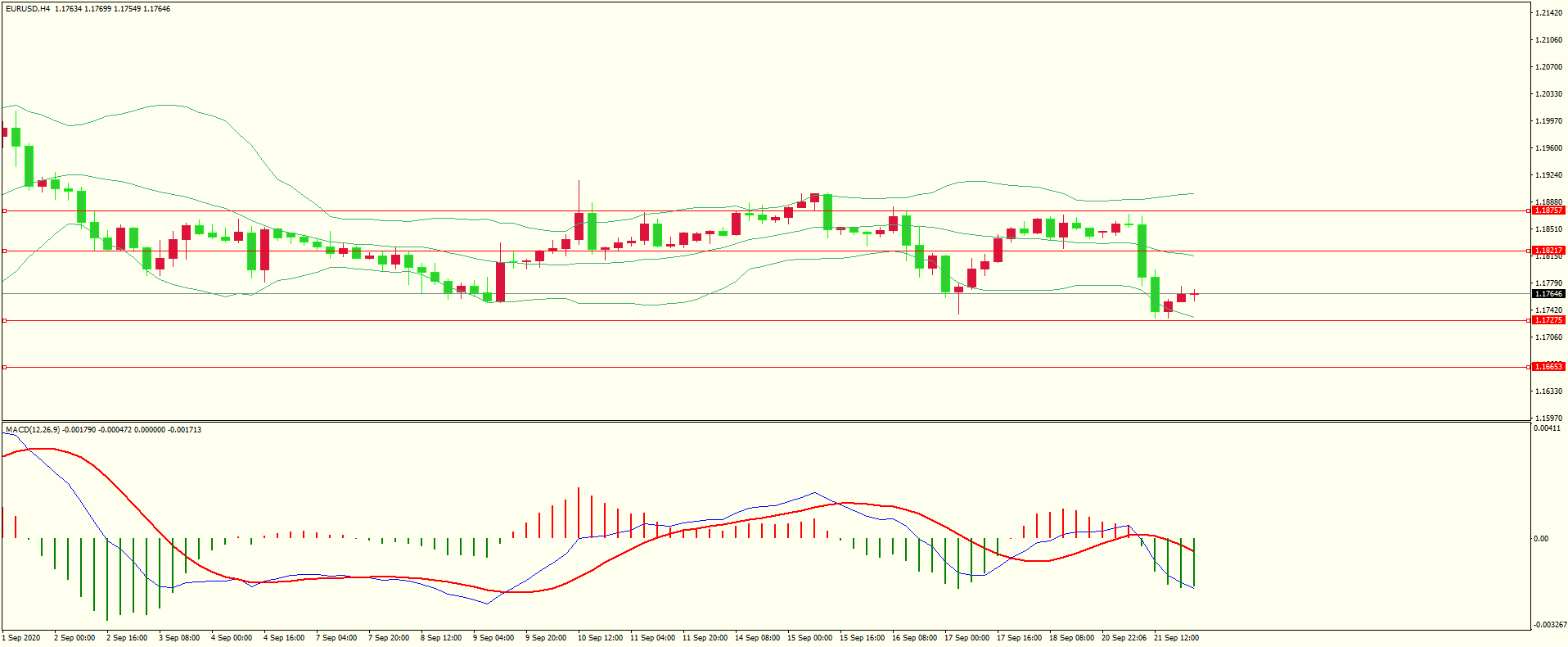Select the red 1.17275 price tag
1568x647 pixels.
click(1548, 320)
